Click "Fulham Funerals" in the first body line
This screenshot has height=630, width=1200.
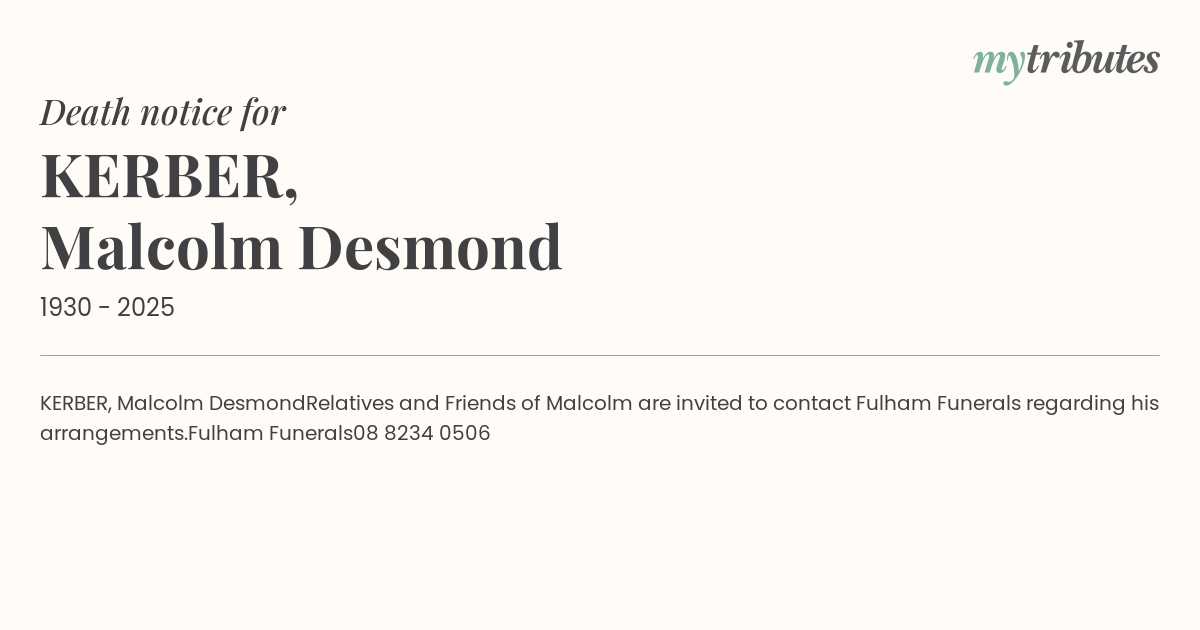pos(938,403)
